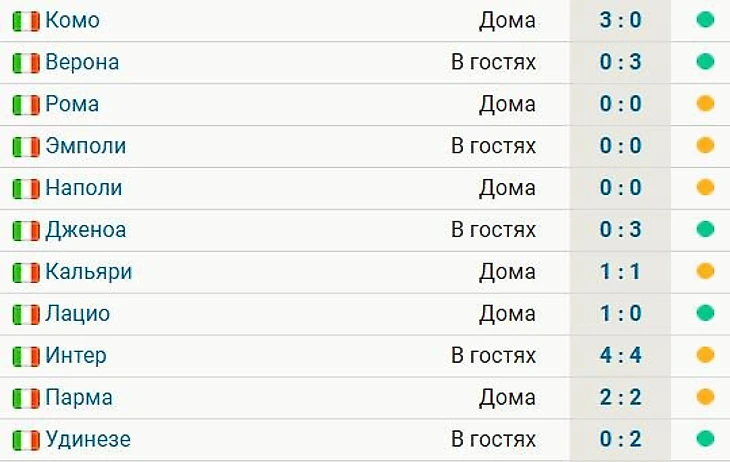Click green result dot in Комо row
730x462 pixels.
click(705, 20)
